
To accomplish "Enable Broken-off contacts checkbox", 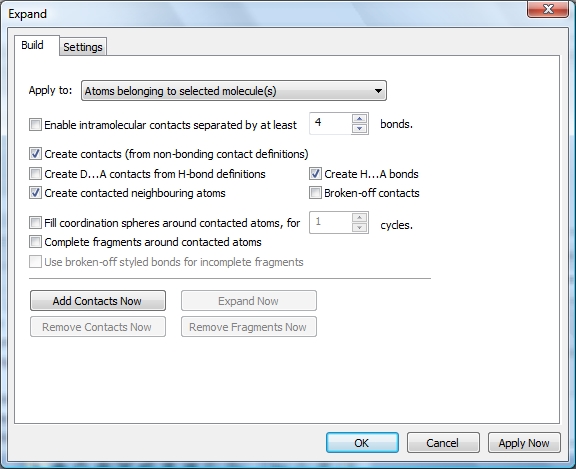I will 315,193.
